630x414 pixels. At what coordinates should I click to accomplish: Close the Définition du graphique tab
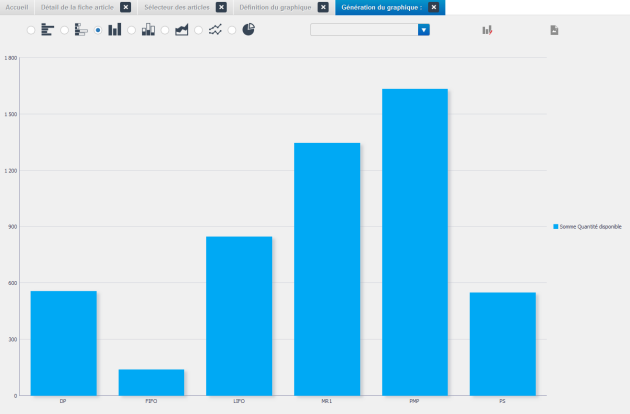click(x=324, y=7)
